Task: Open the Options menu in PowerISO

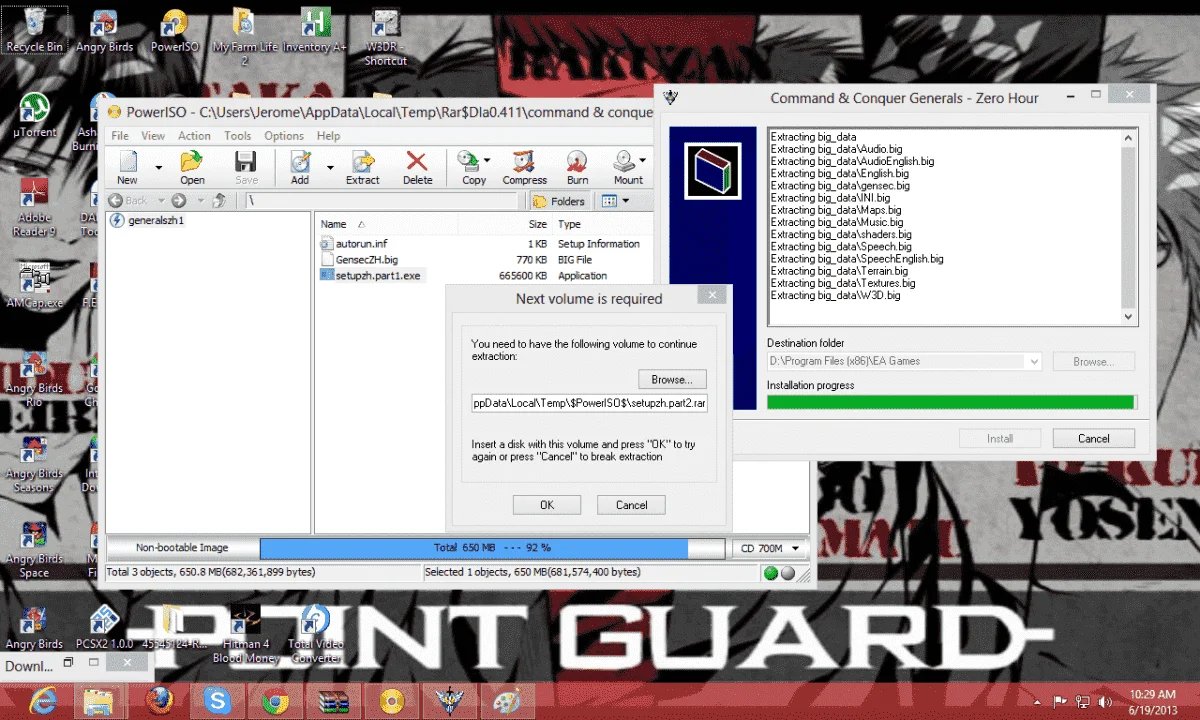Action: coord(284,136)
